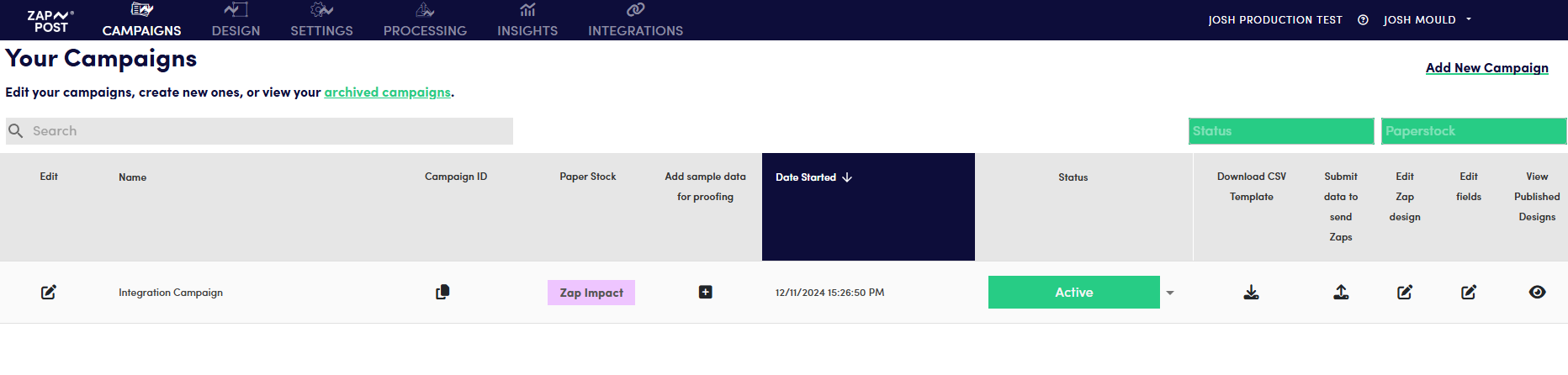
Task: Open the archived campaigns link
Action: pyautogui.click(x=387, y=92)
